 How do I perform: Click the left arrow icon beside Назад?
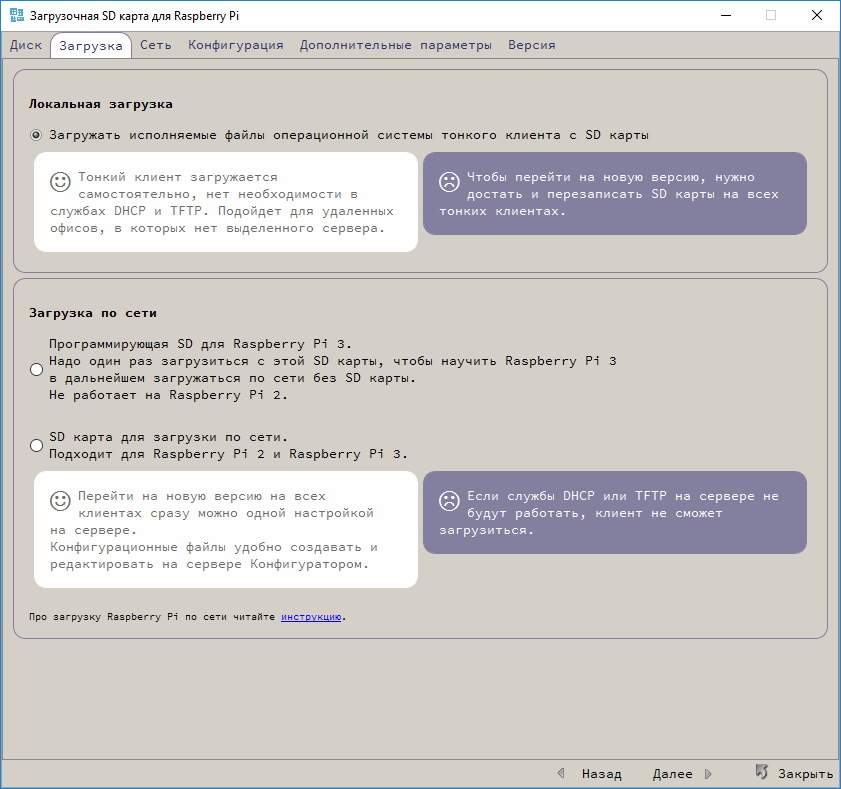pos(561,774)
